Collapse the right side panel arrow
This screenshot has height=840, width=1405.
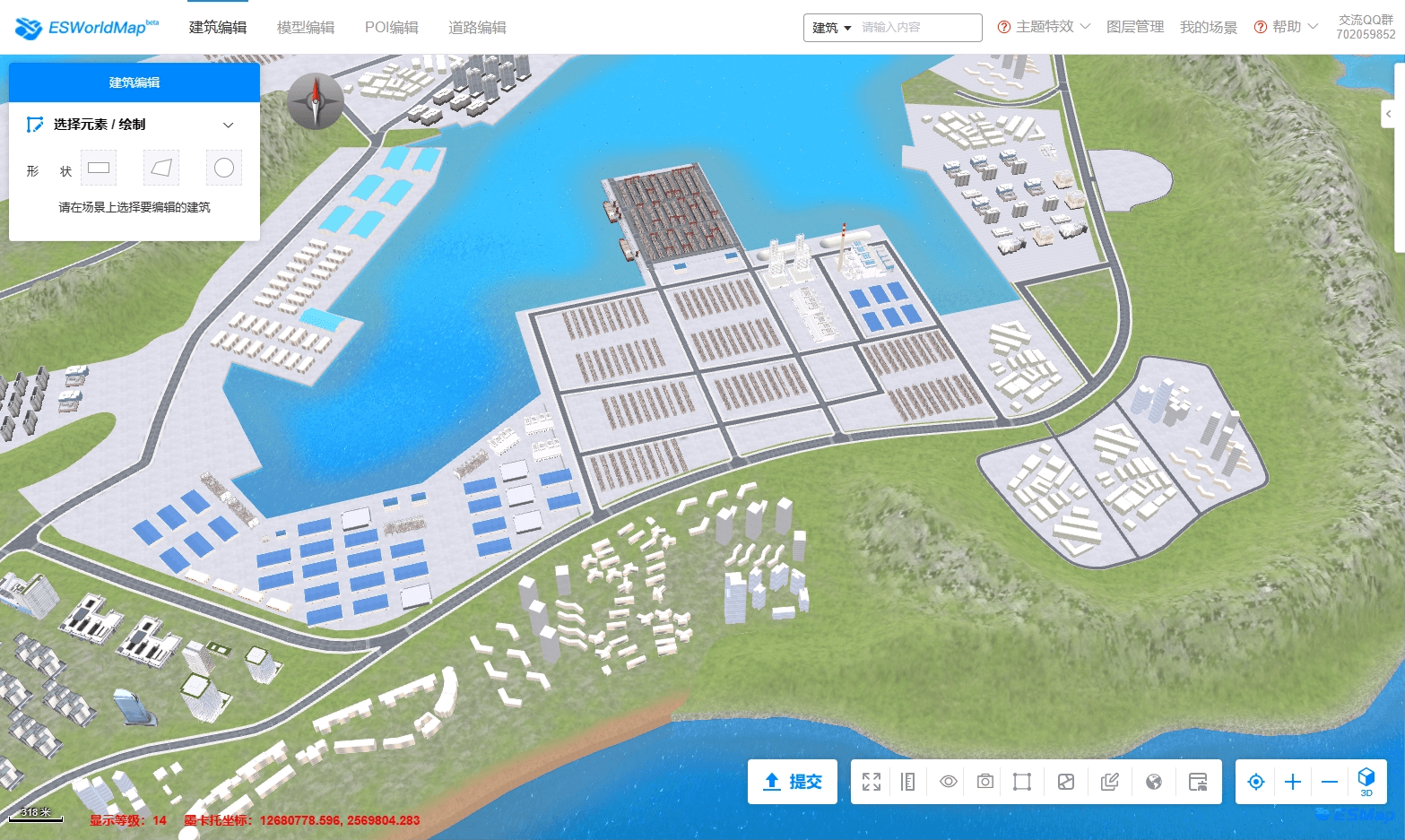coord(1388,114)
